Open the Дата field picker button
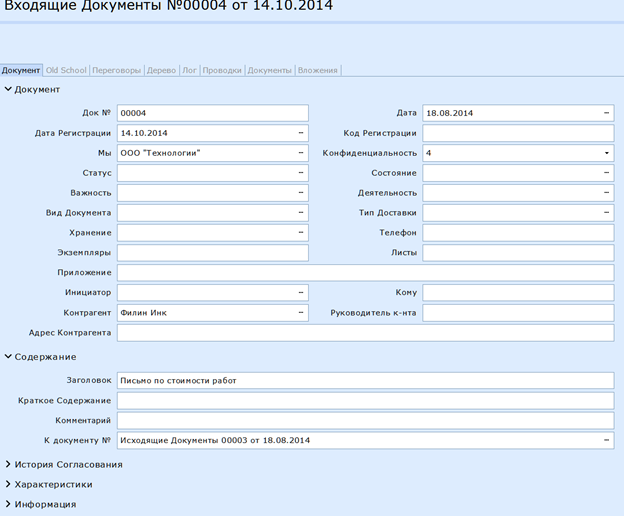 (606, 113)
